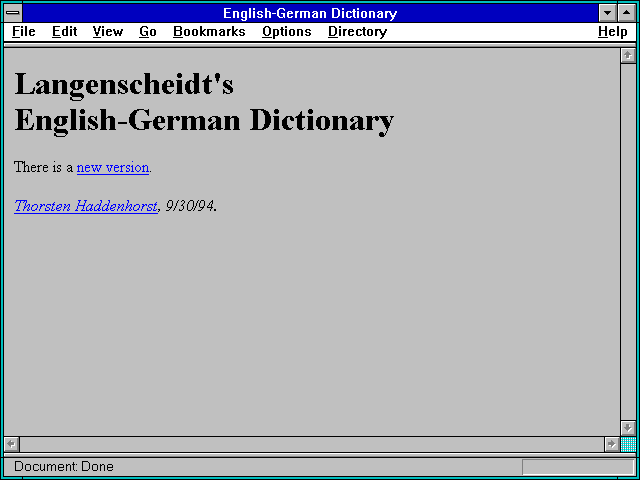Open the Bookmarks menu
Screen dimensions: 640x480
209,32
